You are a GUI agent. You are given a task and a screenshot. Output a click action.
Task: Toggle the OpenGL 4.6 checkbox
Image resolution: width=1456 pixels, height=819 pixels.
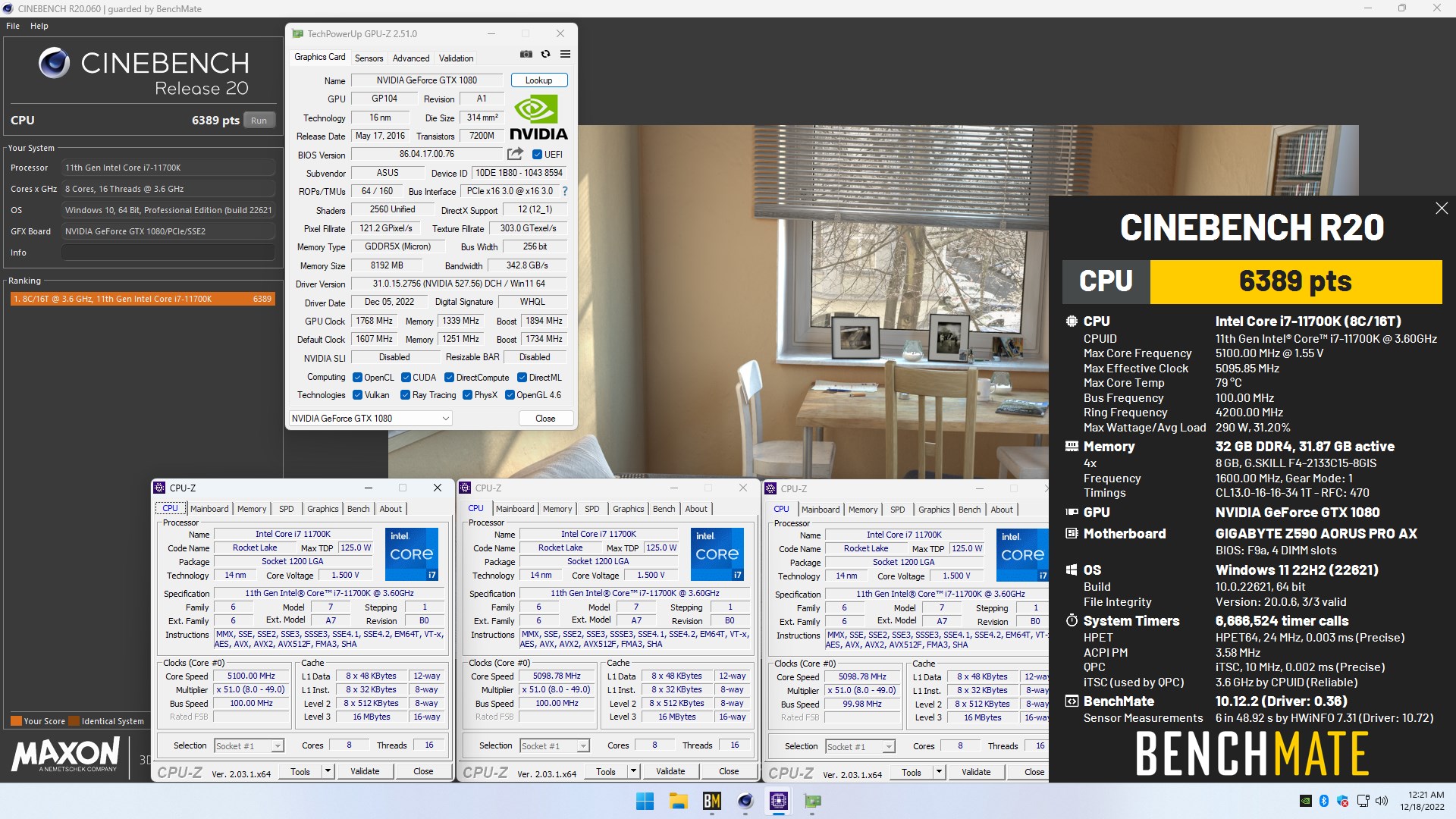pyautogui.click(x=510, y=395)
